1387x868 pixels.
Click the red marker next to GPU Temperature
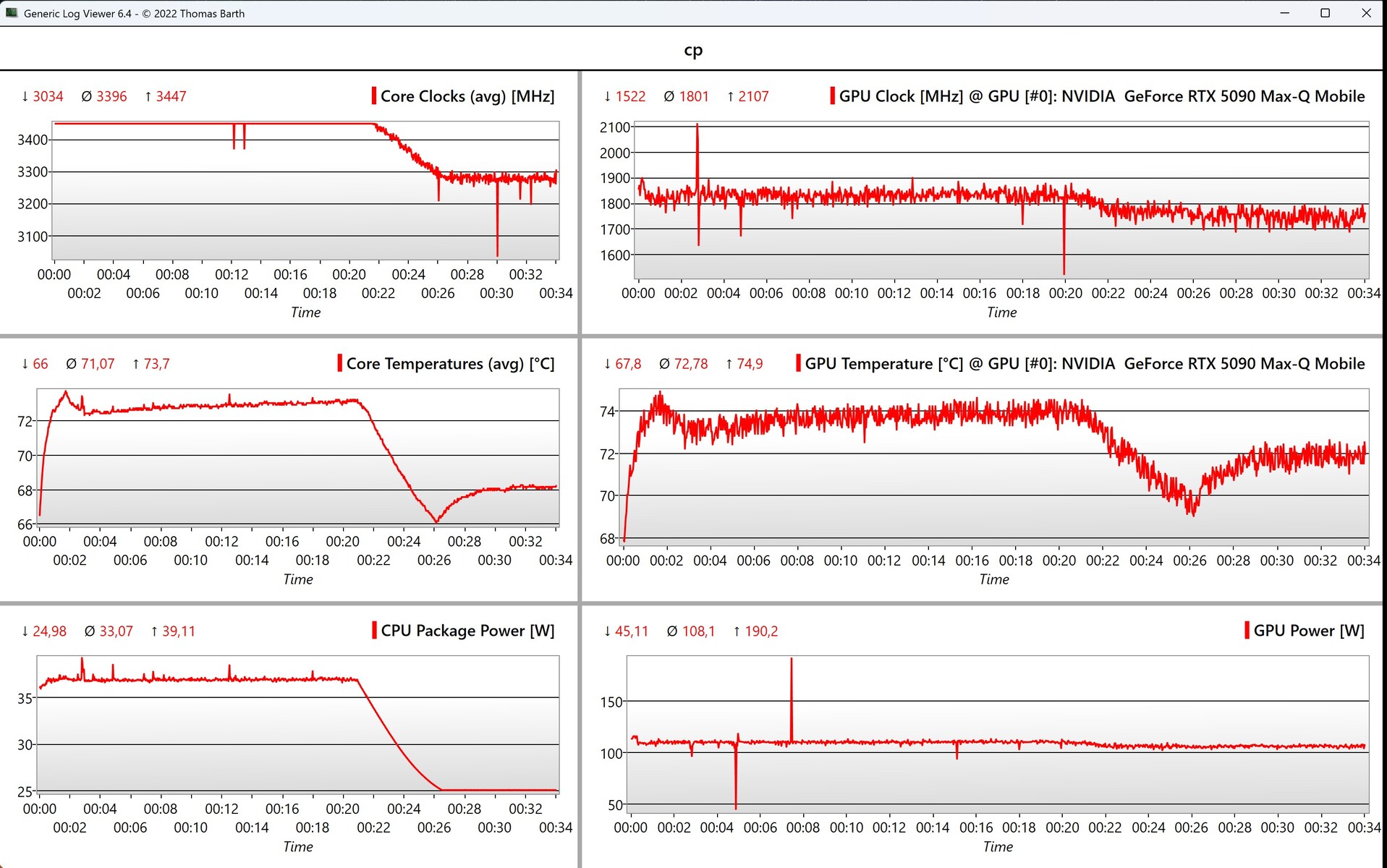pyautogui.click(x=798, y=363)
